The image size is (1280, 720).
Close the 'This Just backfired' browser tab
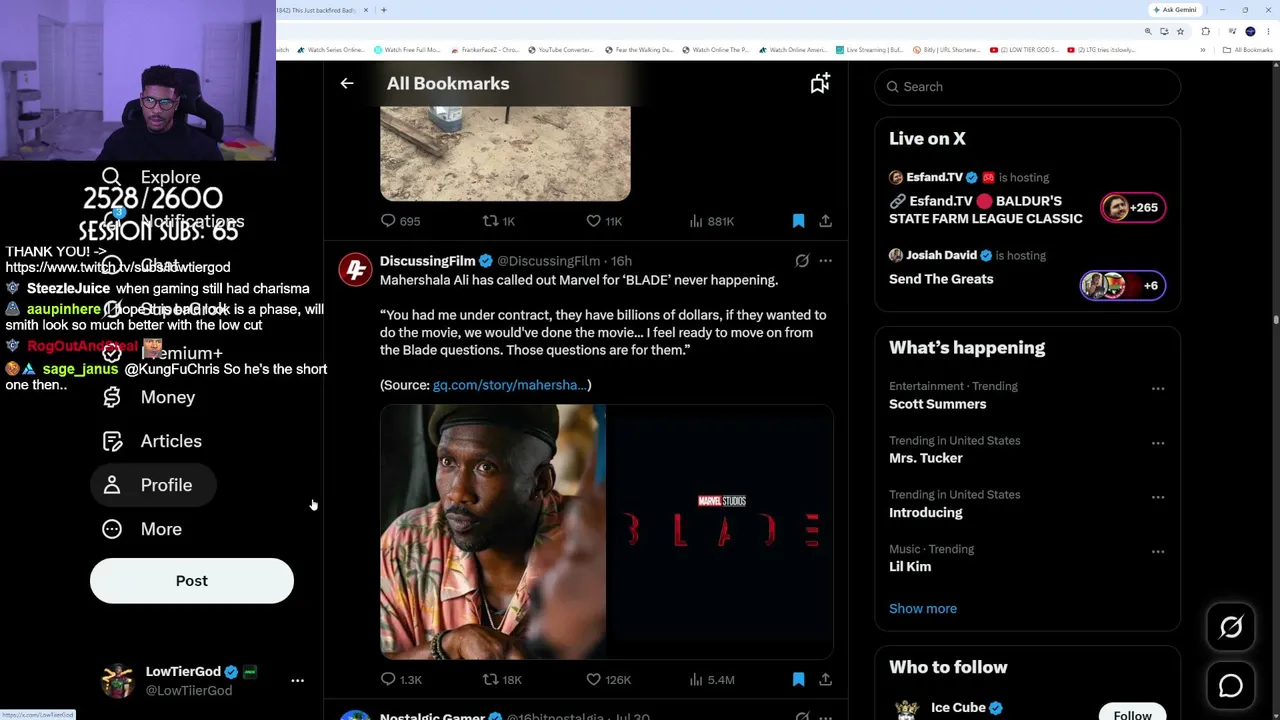click(x=366, y=10)
